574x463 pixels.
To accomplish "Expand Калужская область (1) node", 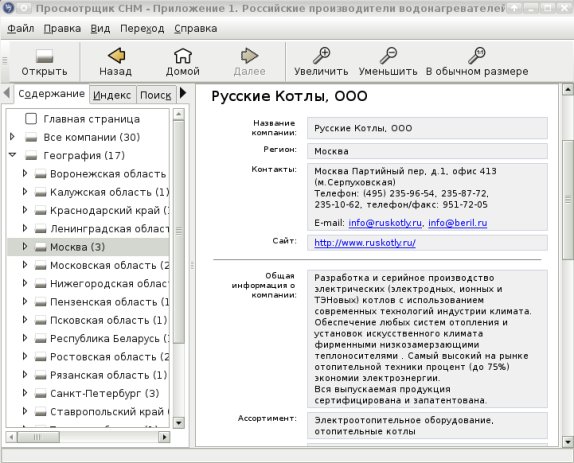I will pos(25,192).
